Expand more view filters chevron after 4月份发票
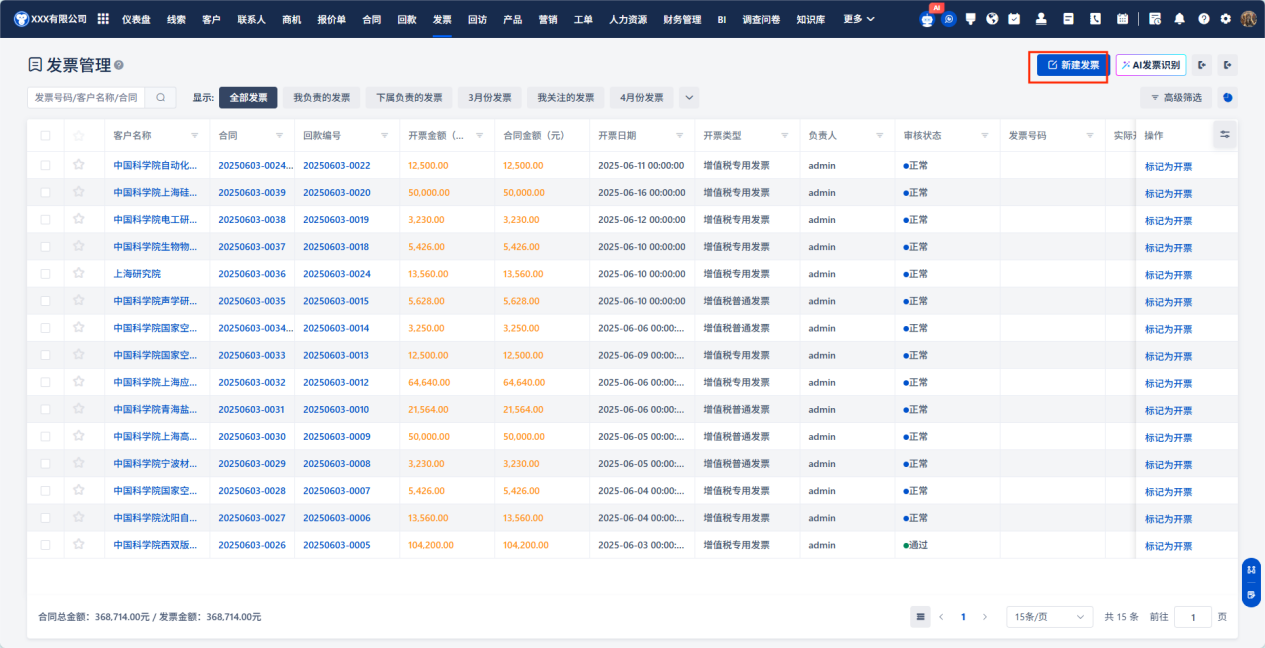The height and width of the screenshot is (648, 1265). pos(689,97)
